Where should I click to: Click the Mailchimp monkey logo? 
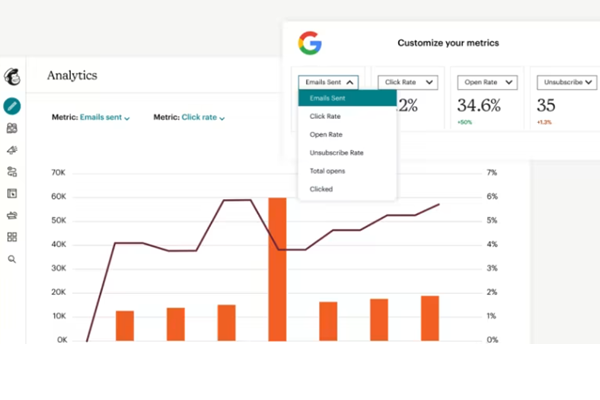pyautogui.click(x=12, y=77)
